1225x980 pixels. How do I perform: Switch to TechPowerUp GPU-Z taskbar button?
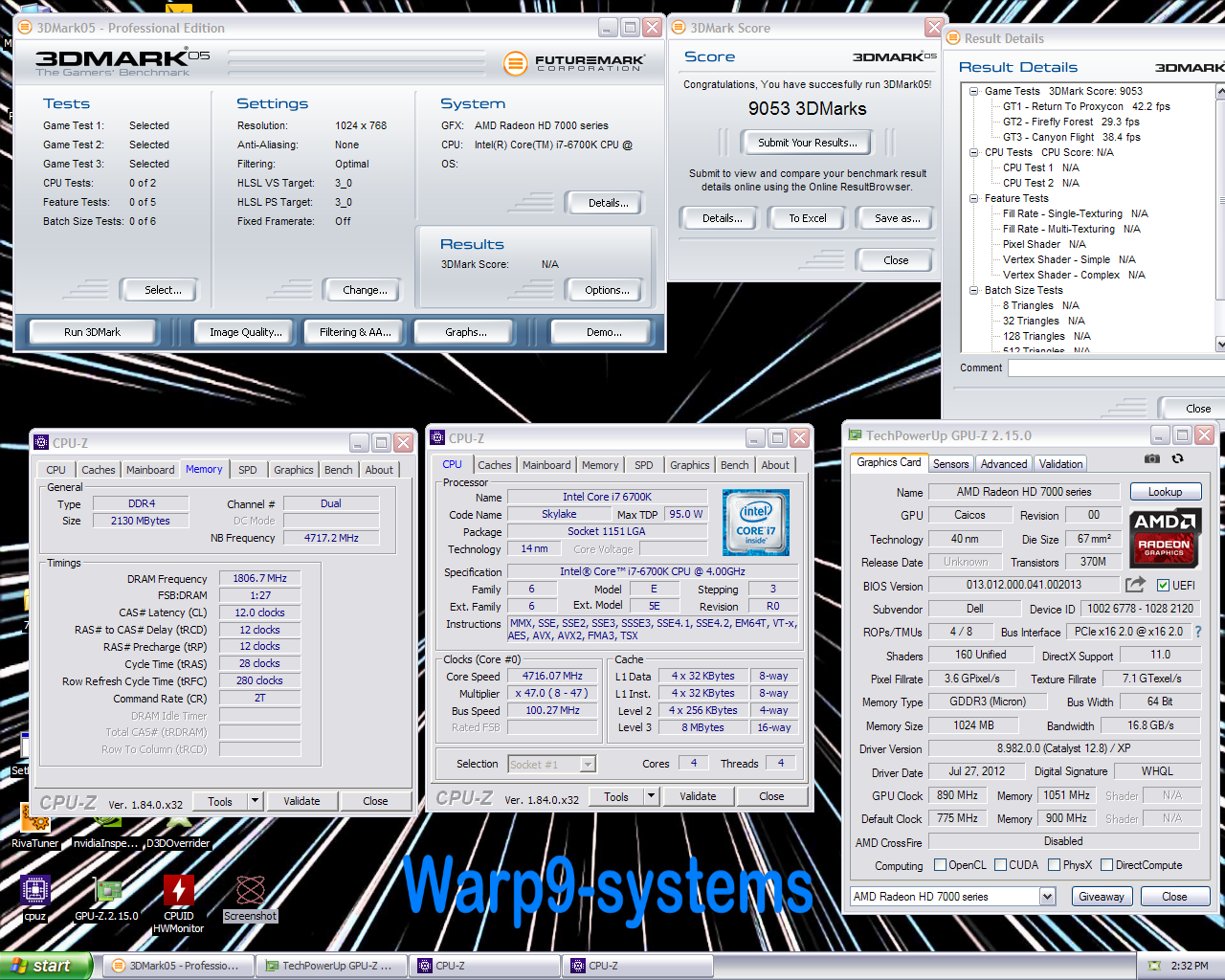[x=330, y=966]
